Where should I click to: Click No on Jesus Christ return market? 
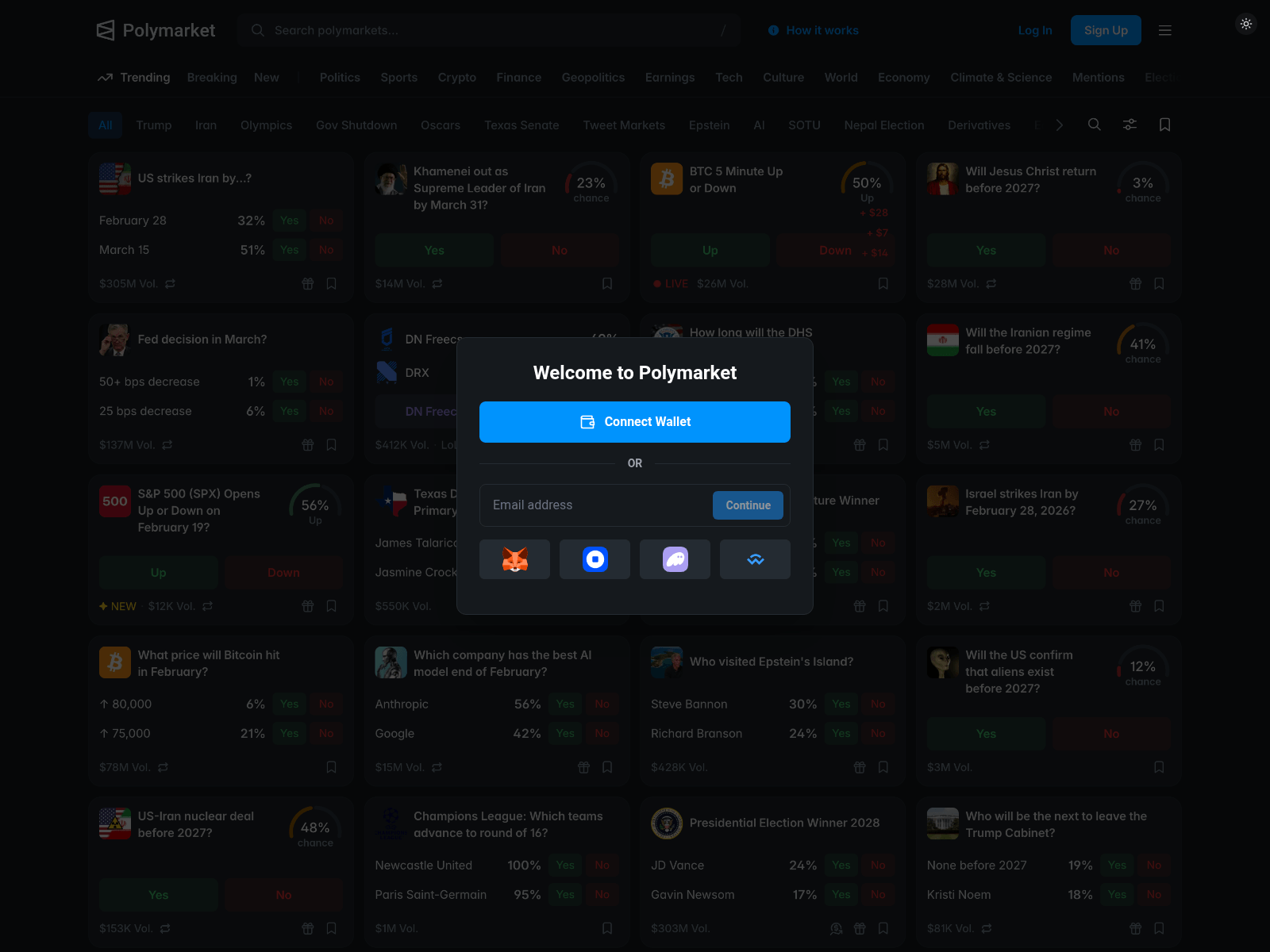[x=1111, y=250]
